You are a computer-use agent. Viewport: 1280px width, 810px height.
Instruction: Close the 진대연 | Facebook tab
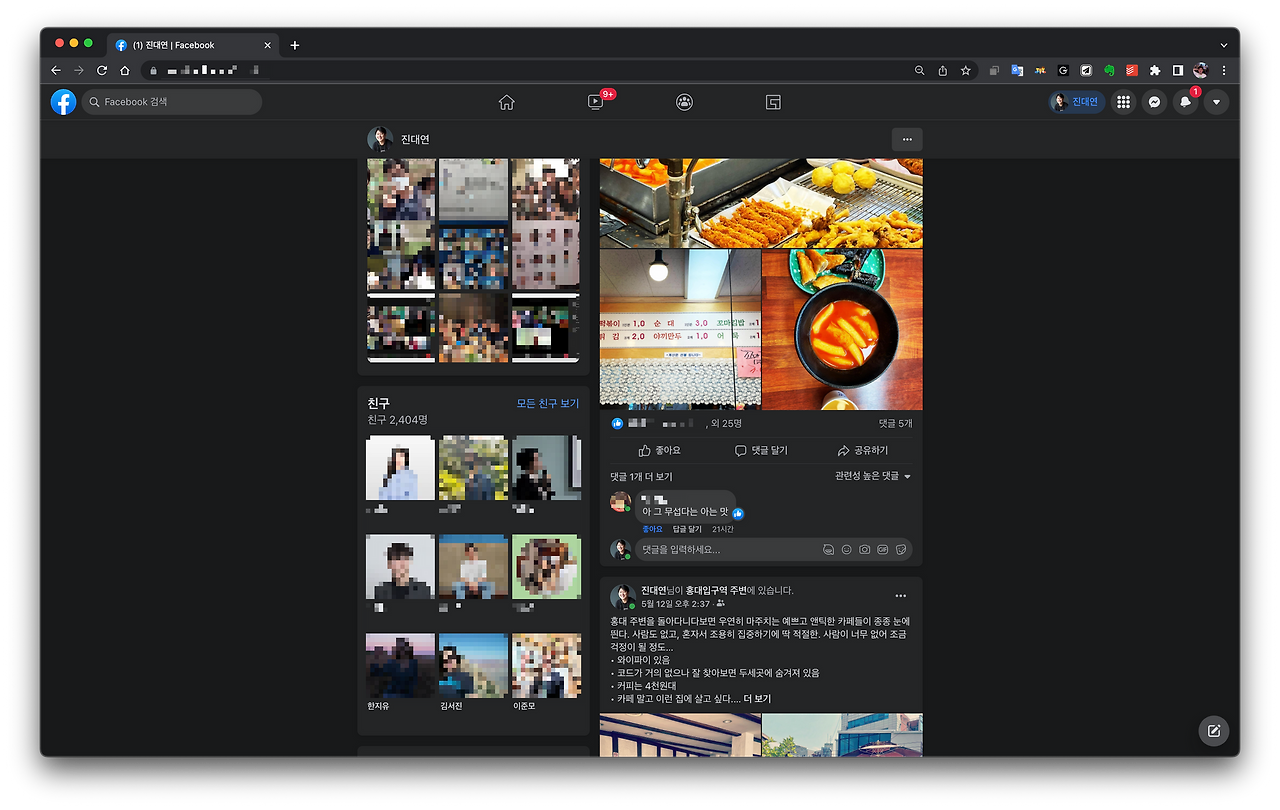coord(268,45)
